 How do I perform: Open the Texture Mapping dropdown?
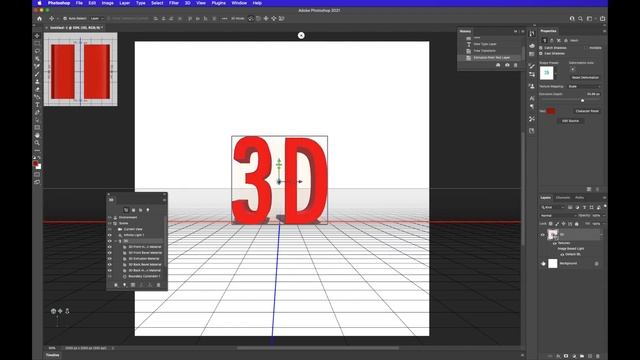coord(584,87)
